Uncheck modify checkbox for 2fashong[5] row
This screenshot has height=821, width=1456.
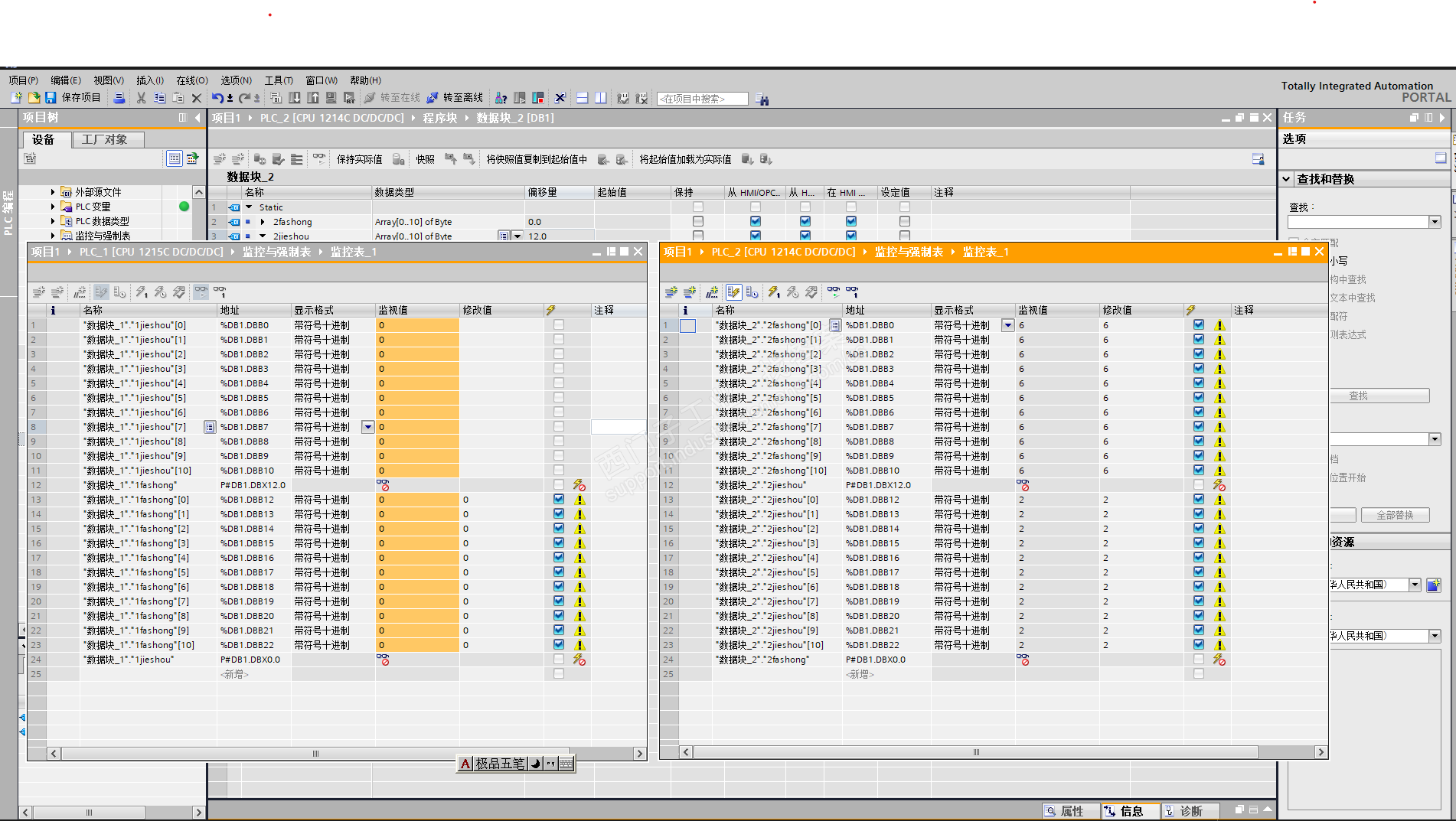point(1199,397)
